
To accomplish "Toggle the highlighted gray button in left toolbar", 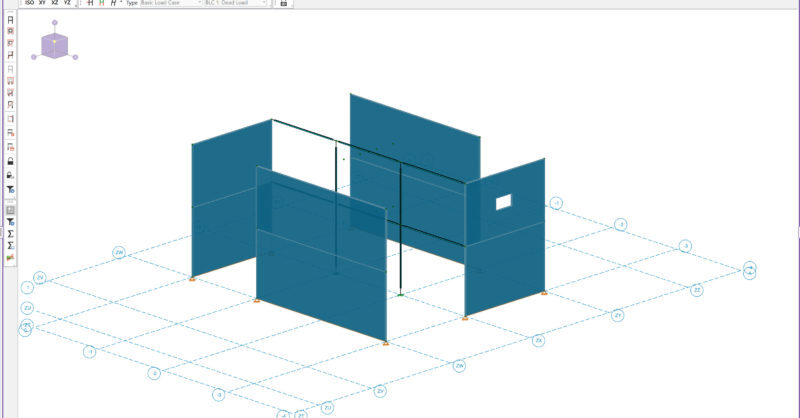I will (x=10, y=210).
